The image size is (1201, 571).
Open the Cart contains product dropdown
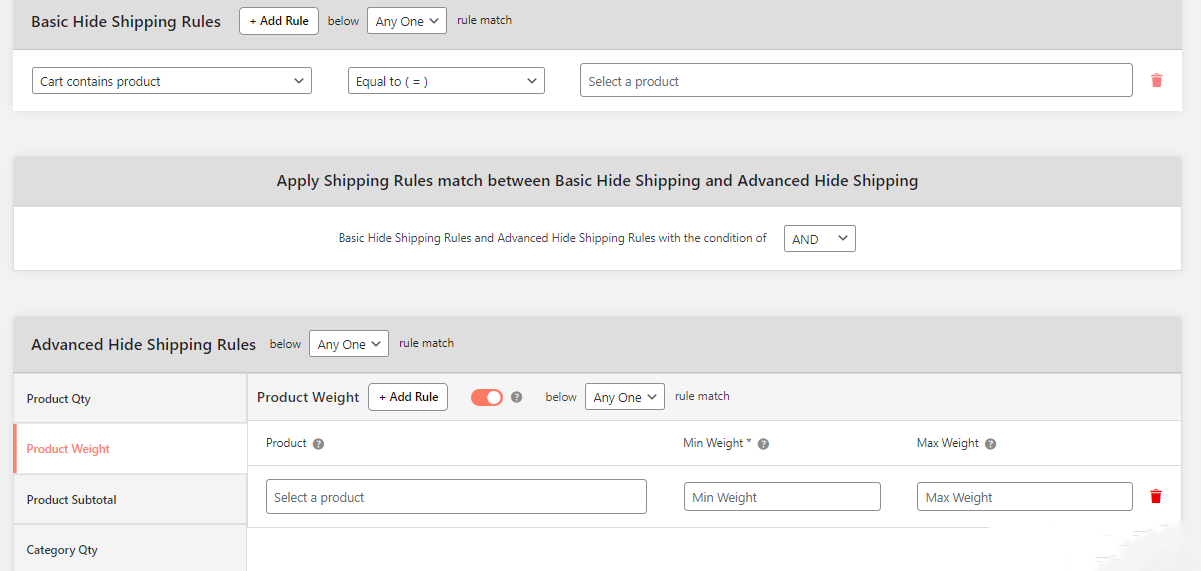[172, 81]
